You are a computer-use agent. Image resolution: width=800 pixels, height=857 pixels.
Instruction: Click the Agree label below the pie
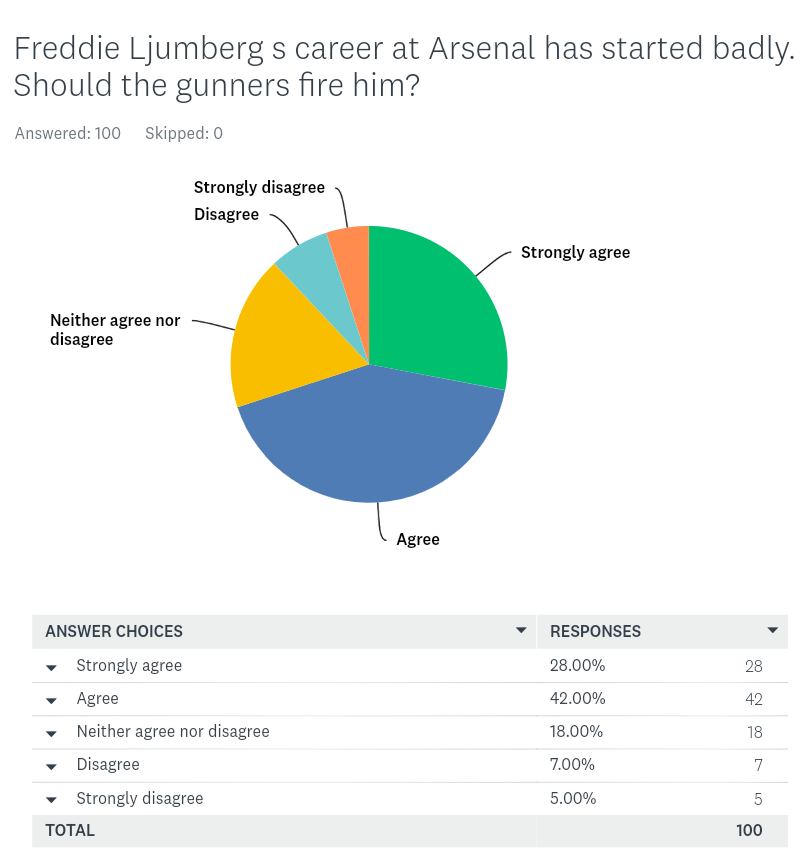(418, 539)
